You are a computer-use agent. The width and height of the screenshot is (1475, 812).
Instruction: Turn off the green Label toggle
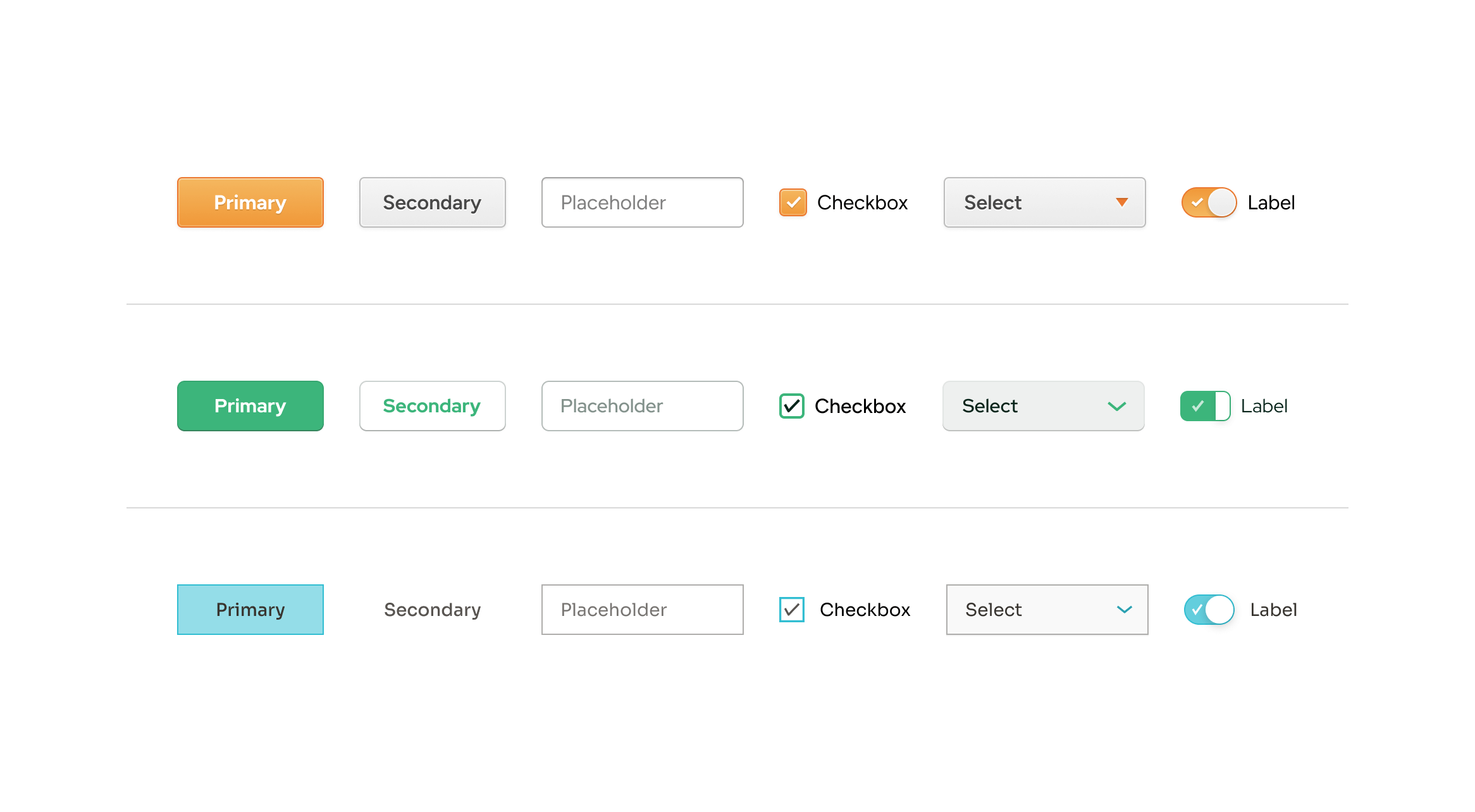[1205, 406]
